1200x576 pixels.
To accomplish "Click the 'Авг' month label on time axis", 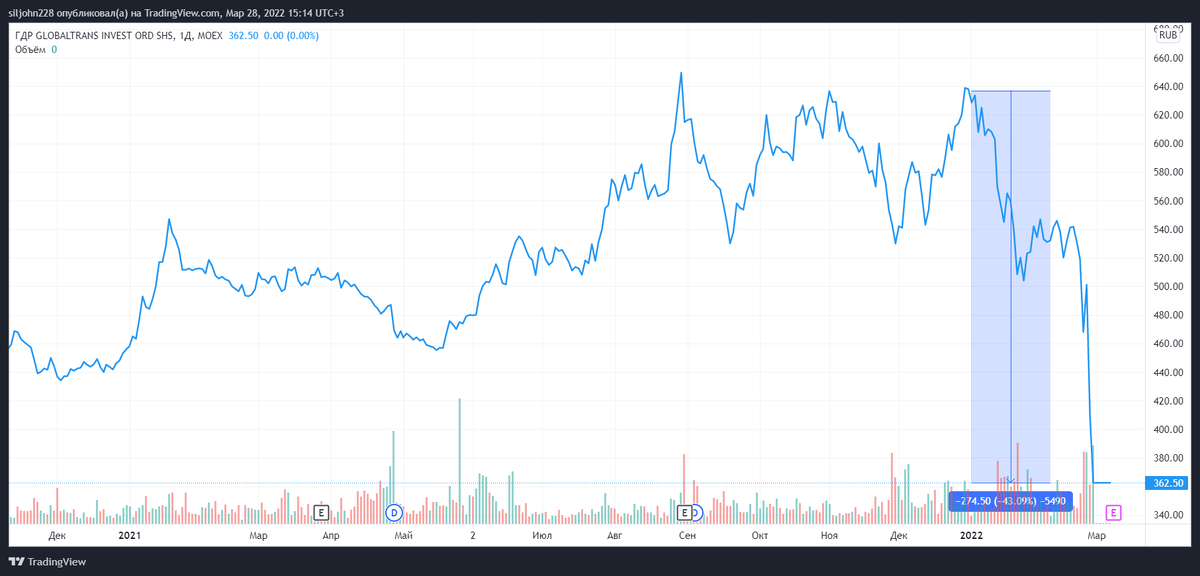I will pyautogui.click(x=615, y=537).
